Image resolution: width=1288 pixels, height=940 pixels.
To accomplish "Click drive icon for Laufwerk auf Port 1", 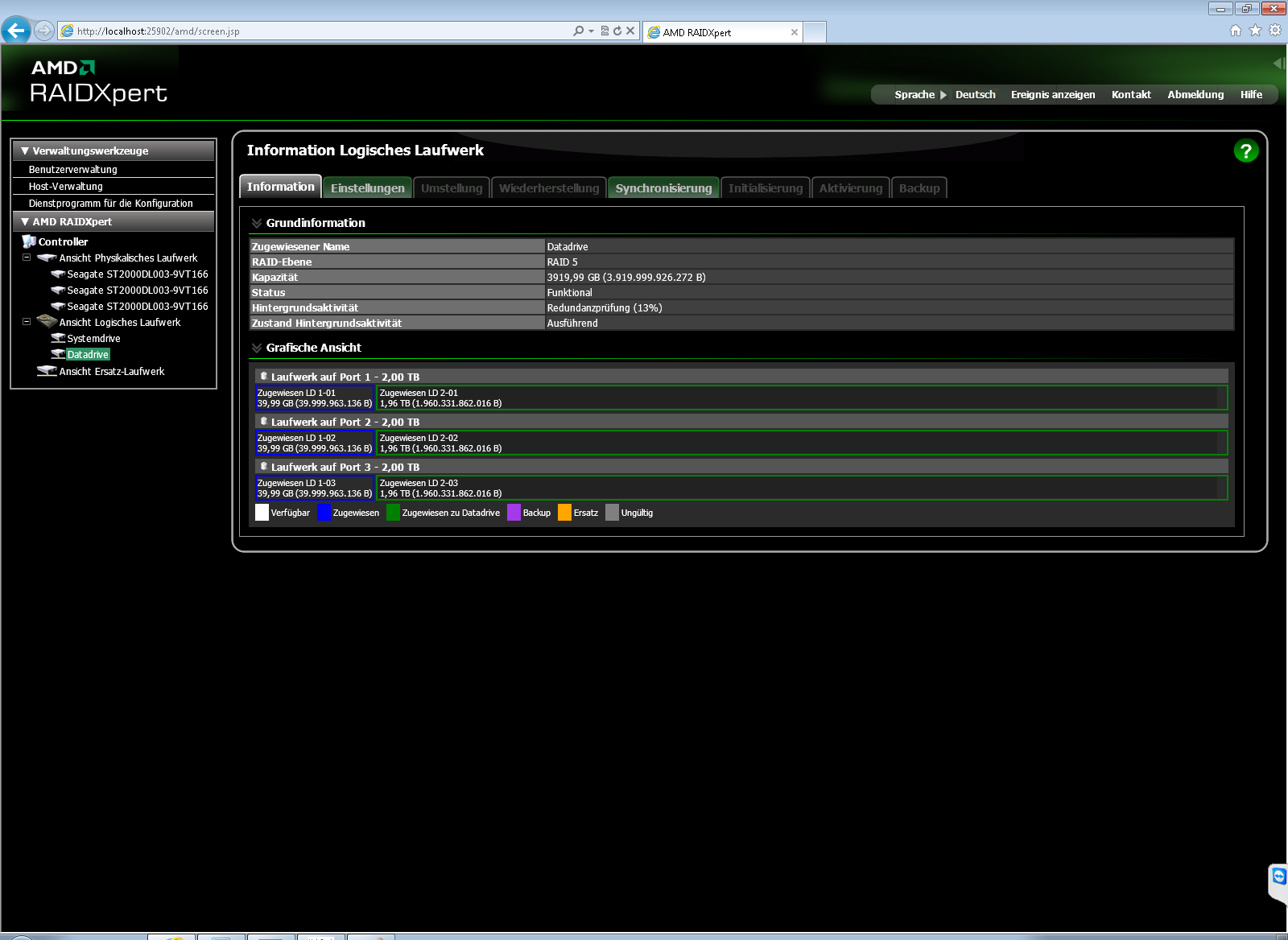I will [263, 376].
